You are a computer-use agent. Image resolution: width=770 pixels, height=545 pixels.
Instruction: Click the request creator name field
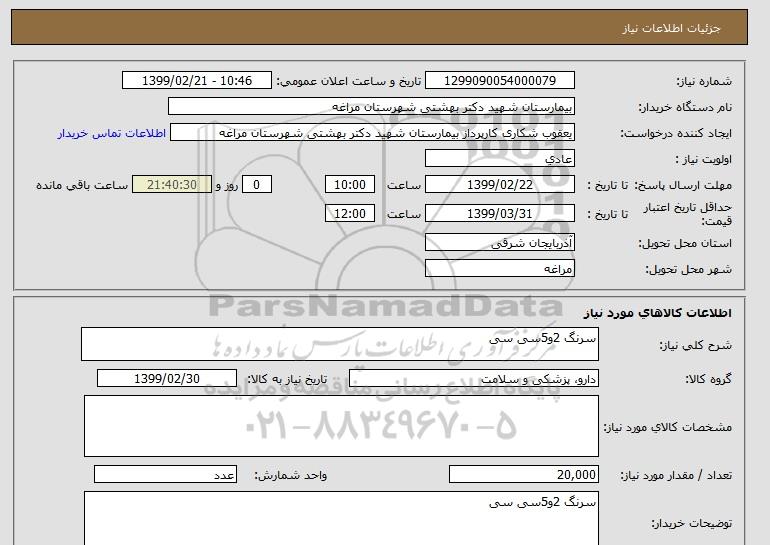(372, 133)
